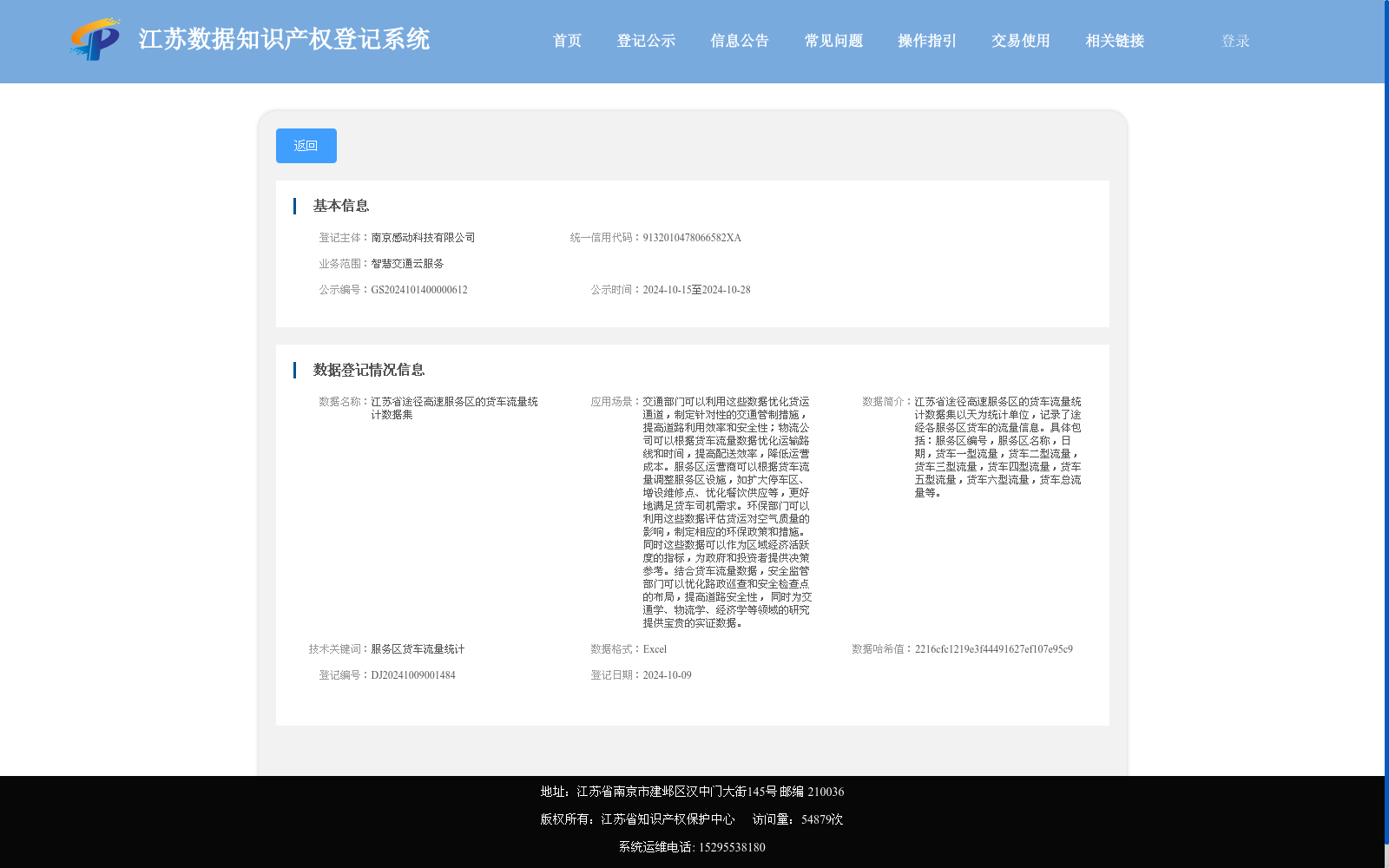Click the 返回 back button
Screen dimensions: 1389x868
click(306, 146)
